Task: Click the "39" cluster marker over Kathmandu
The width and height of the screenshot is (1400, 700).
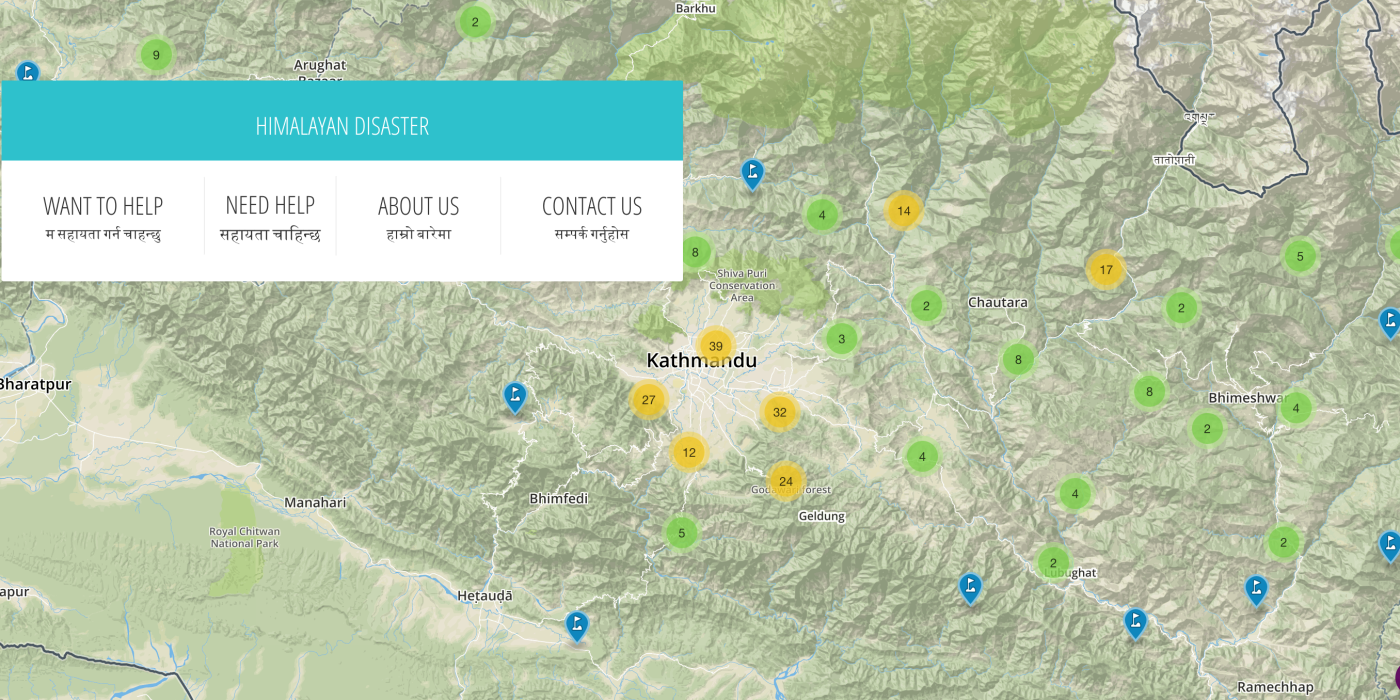Action: click(715, 344)
